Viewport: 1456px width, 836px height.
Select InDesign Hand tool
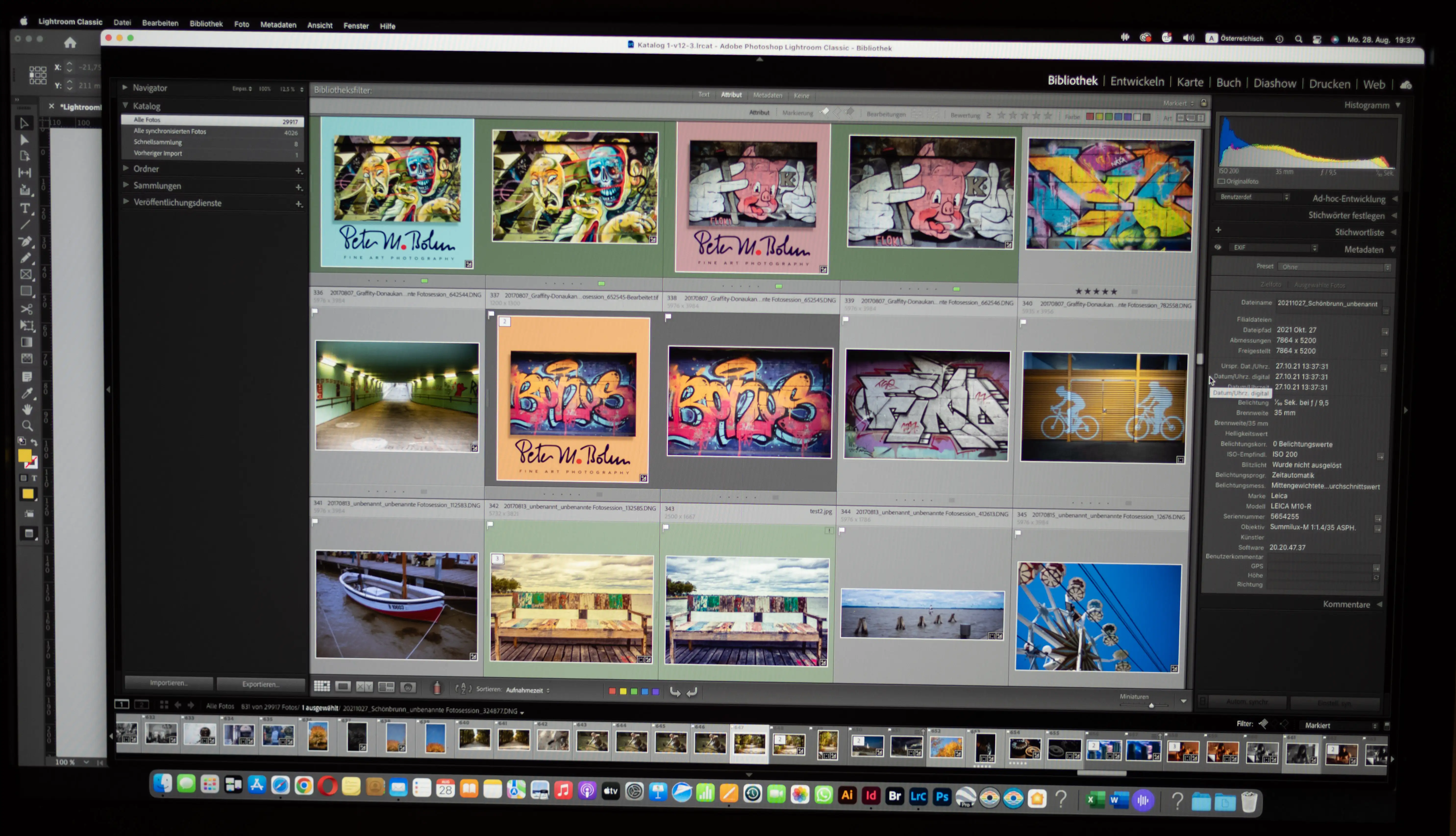[x=27, y=409]
